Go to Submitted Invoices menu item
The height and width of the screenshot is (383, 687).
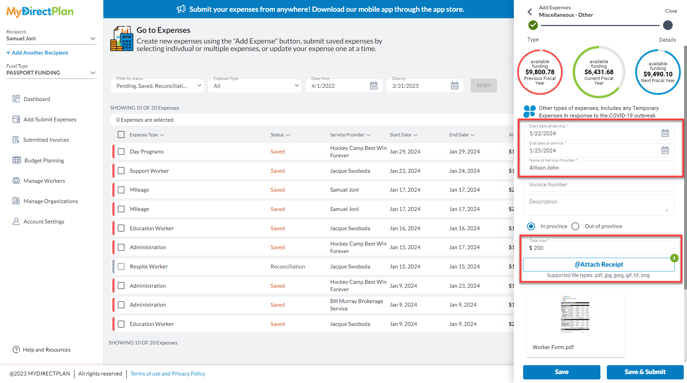click(46, 140)
